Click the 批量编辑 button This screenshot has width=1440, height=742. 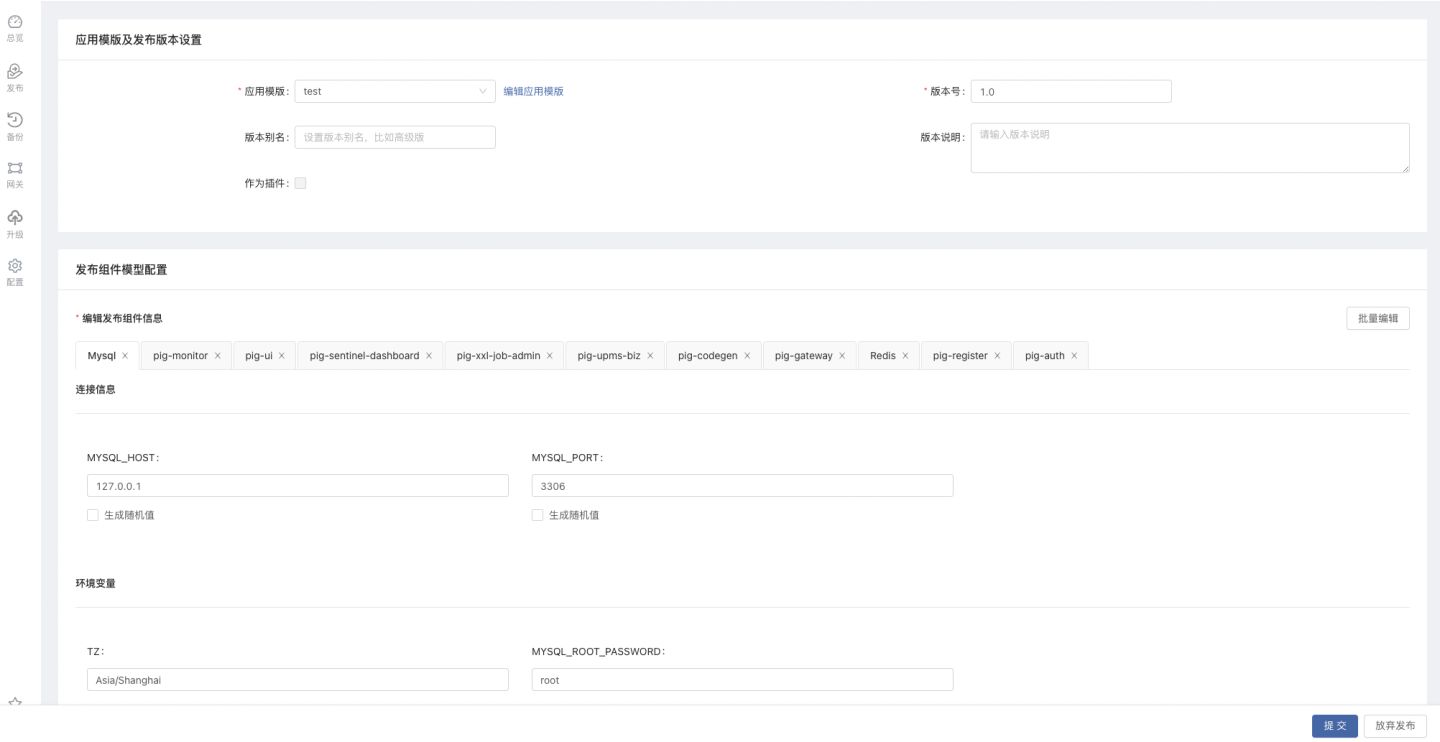coord(1378,319)
